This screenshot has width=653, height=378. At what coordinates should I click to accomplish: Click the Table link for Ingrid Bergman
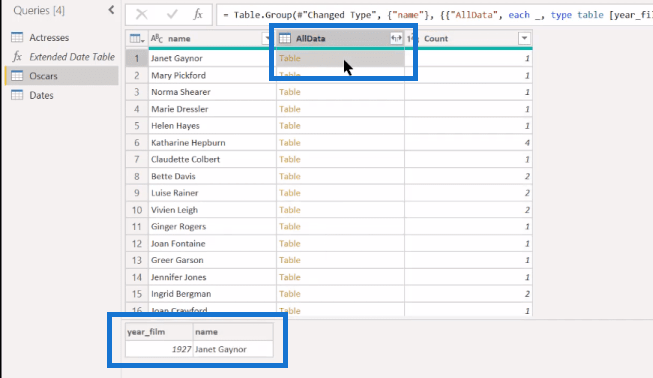pyautogui.click(x=290, y=294)
